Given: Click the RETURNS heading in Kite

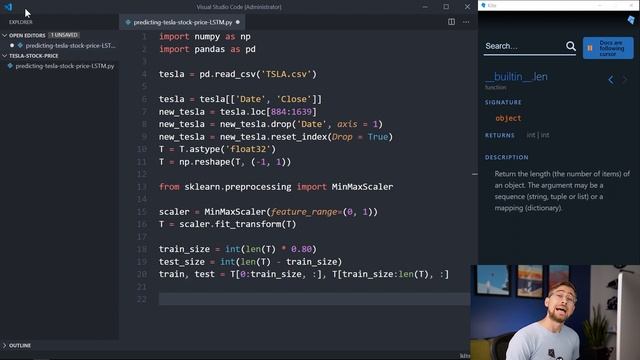Looking at the screenshot, I should tap(500, 135).
